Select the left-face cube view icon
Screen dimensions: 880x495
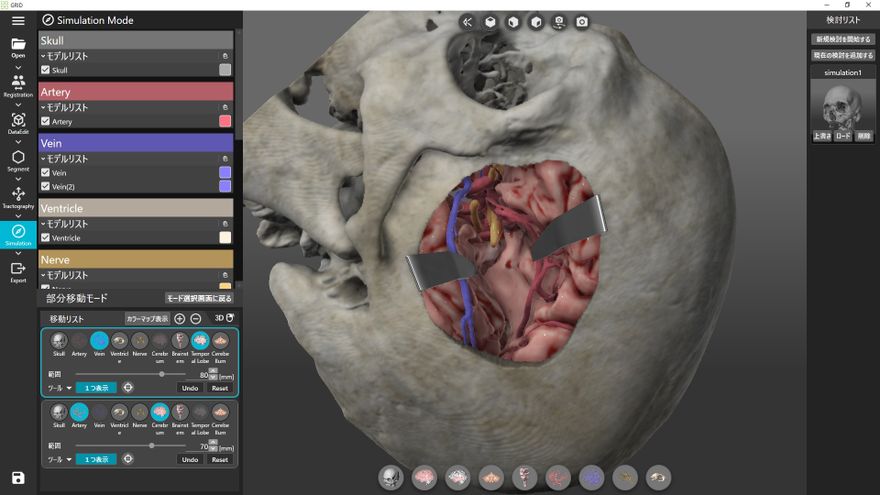click(513, 22)
